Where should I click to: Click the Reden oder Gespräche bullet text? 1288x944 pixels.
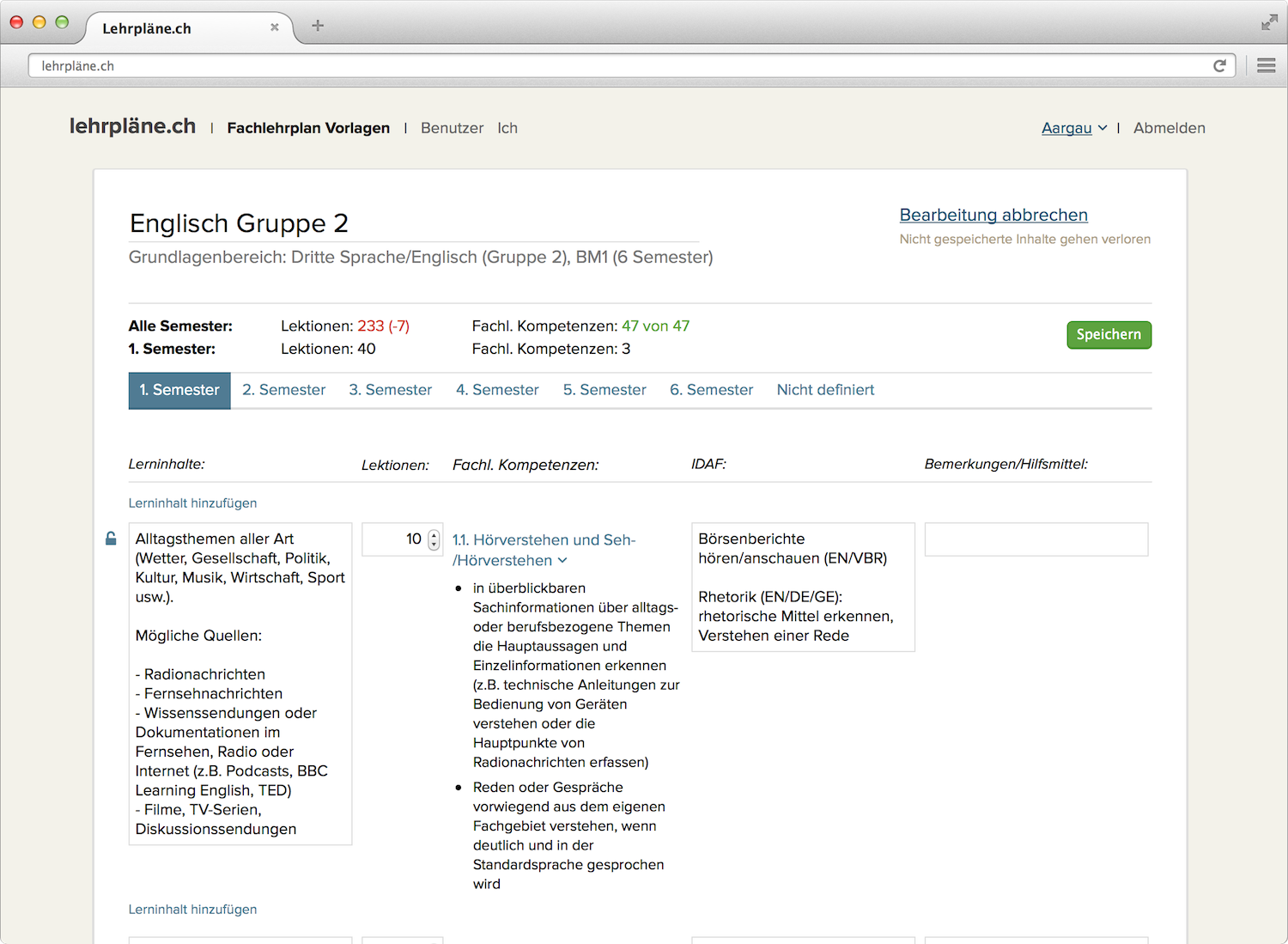(x=568, y=836)
